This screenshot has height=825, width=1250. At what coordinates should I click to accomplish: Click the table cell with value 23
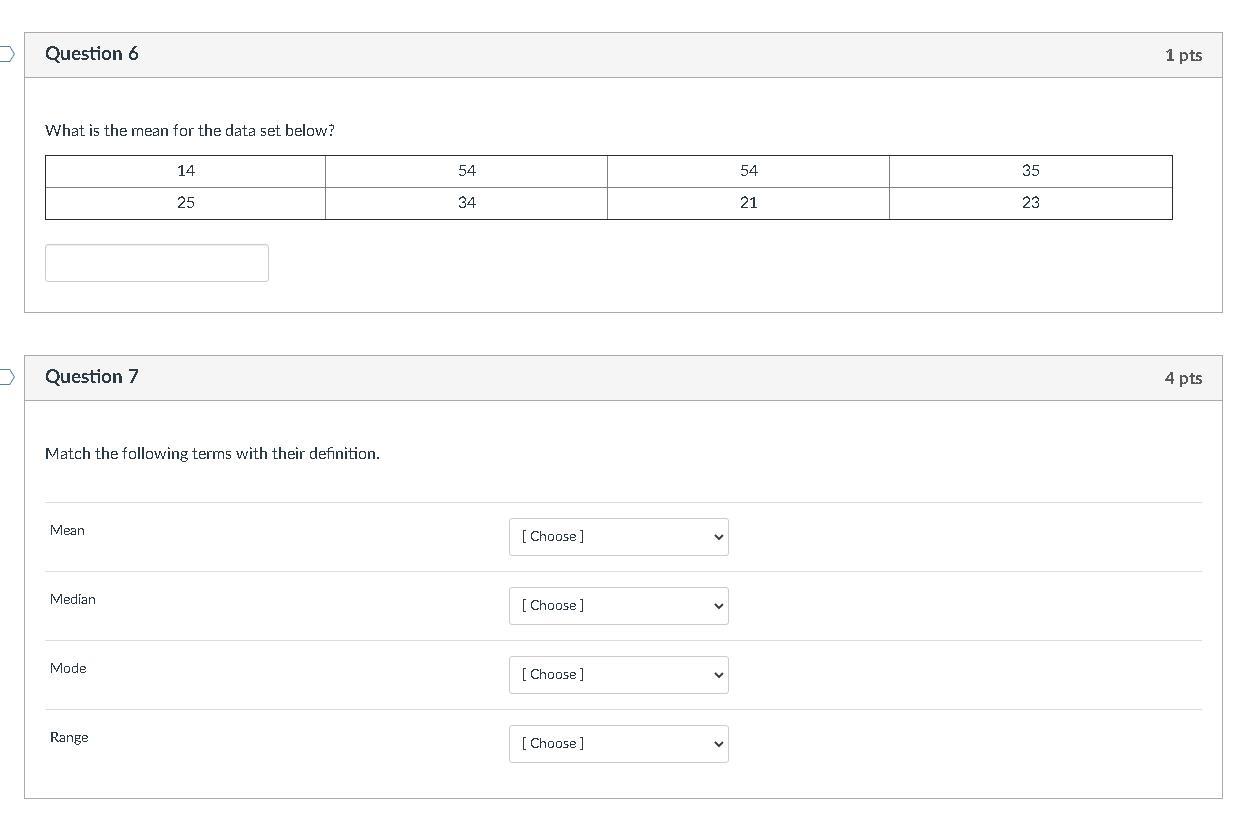pos(1030,203)
